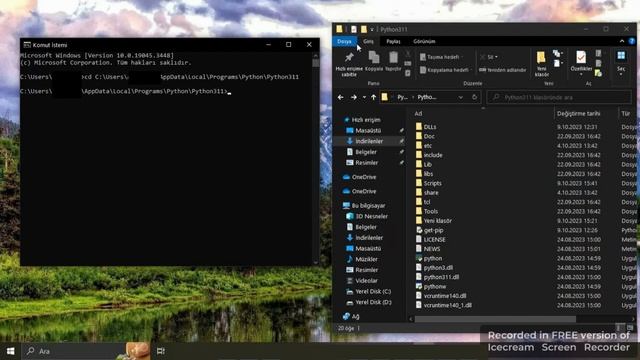
Task: Click the blue help question mark icon
Action: [x=631, y=41]
